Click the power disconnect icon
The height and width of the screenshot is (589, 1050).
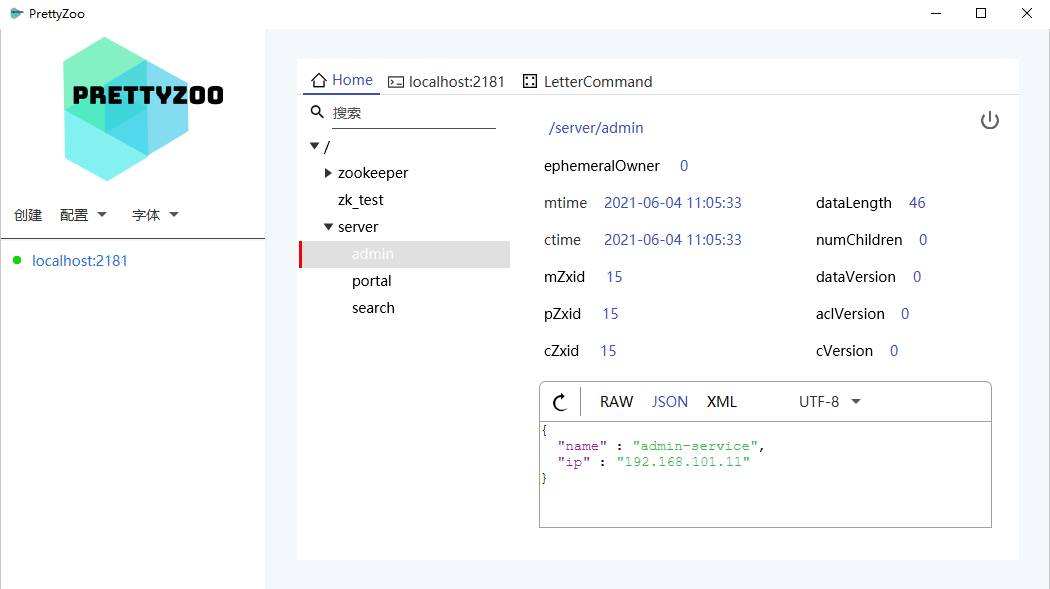tap(989, 121)
